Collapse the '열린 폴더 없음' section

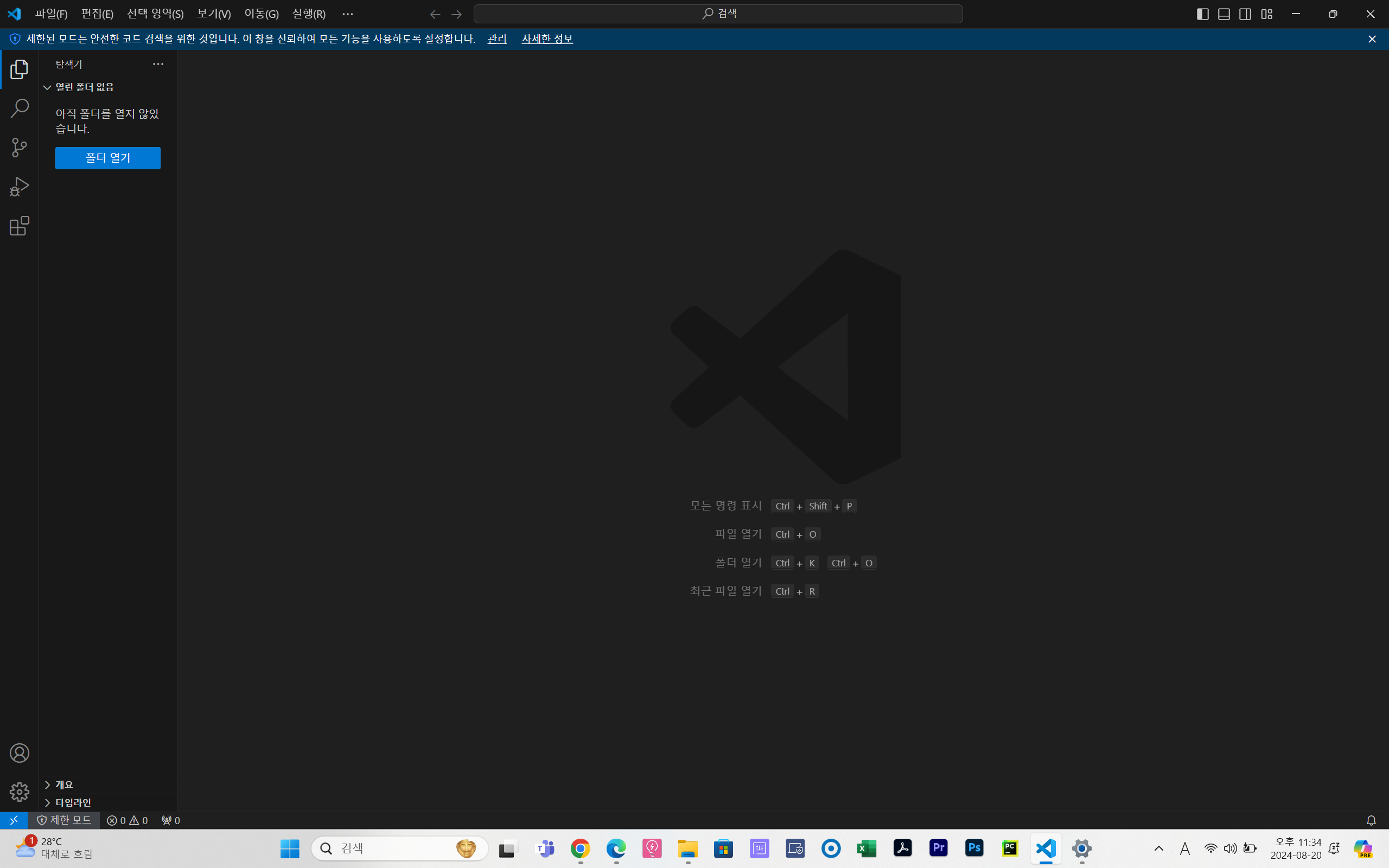click(x=108, y=87)
